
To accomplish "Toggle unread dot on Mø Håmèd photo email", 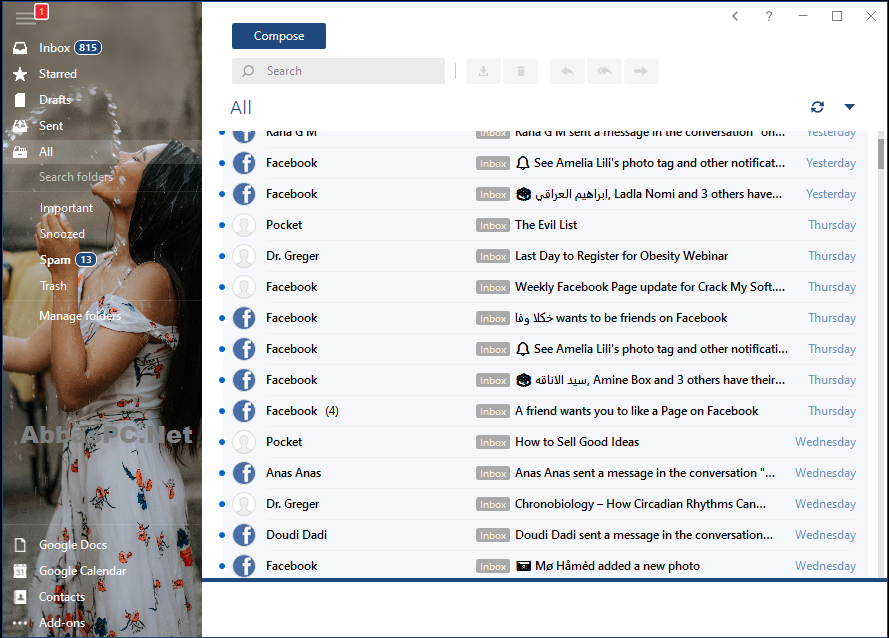I will 222,566.
